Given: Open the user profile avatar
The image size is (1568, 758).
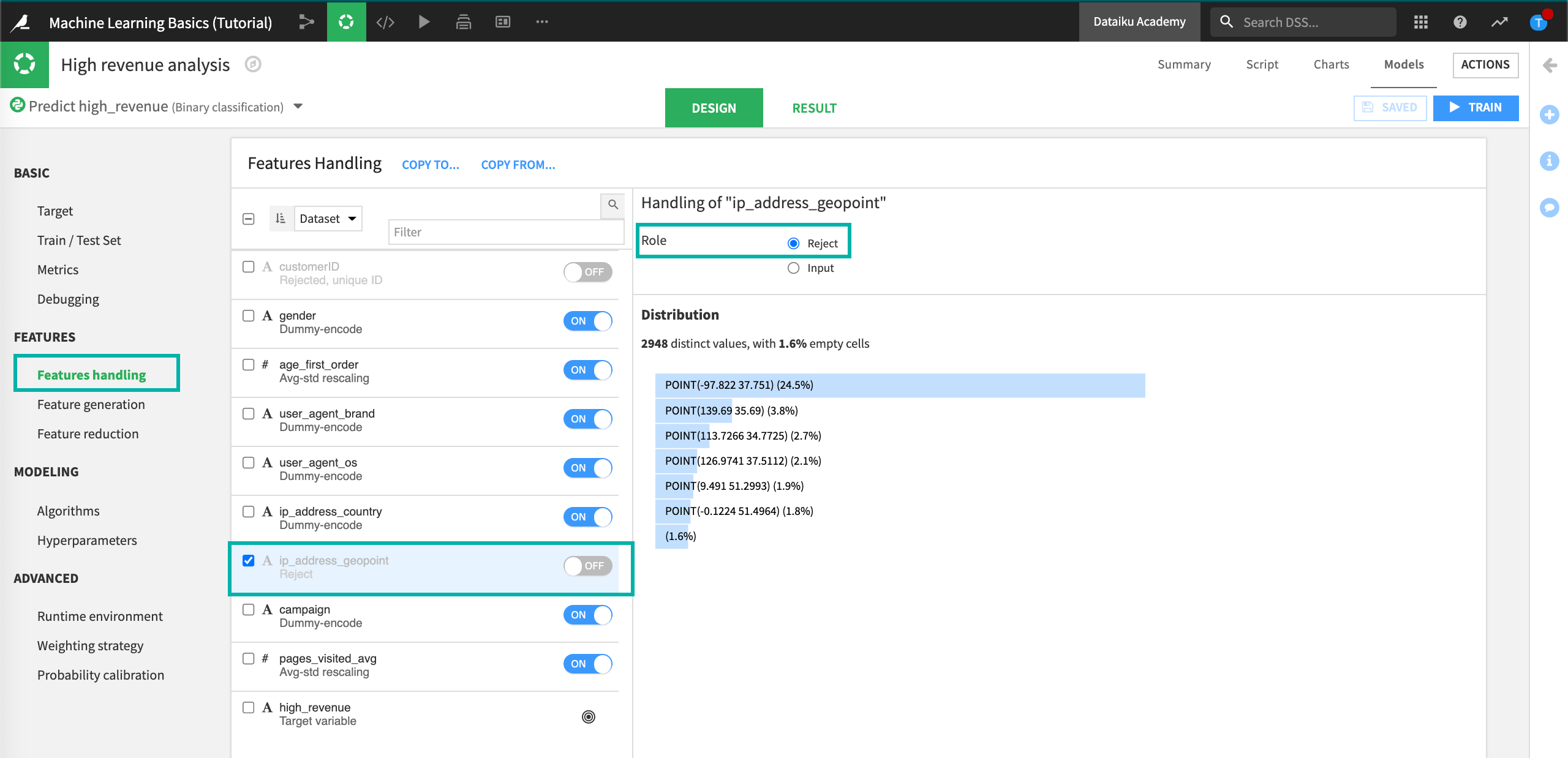Looking at the screenshot, I should click(x=1539, y=22).
